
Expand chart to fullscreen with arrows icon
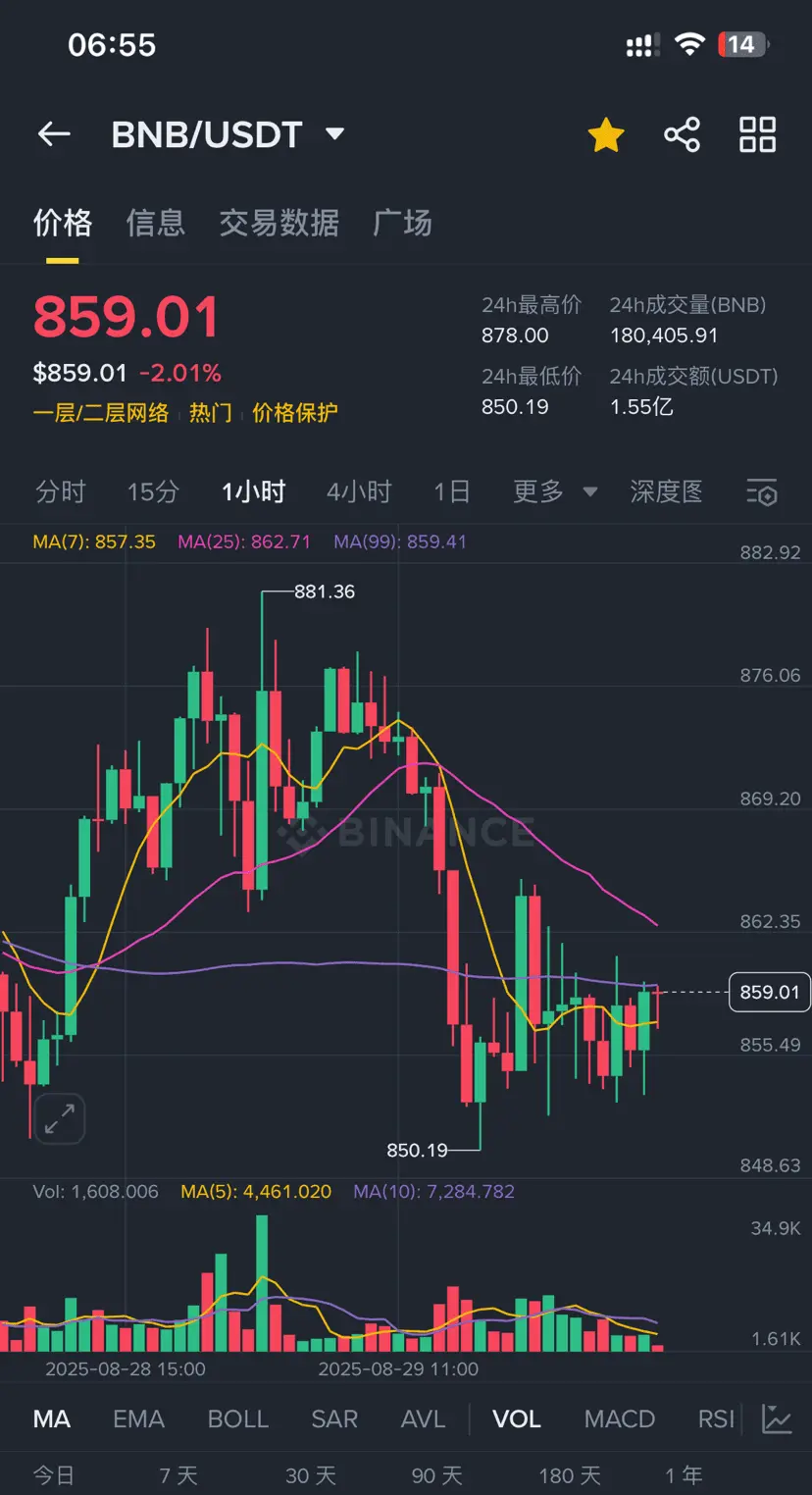coord(60,1118)
